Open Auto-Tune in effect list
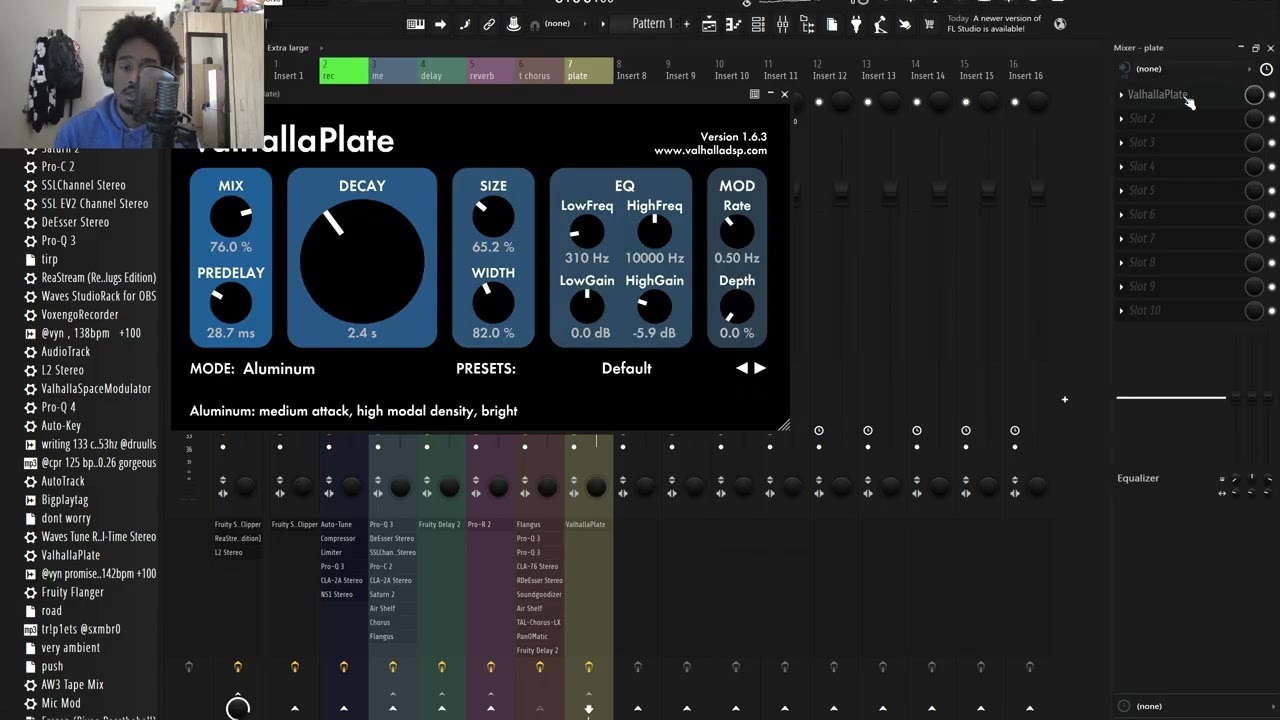Image resolution: width=1280 pixels, height=720 pixels. (x=336, y=524)
